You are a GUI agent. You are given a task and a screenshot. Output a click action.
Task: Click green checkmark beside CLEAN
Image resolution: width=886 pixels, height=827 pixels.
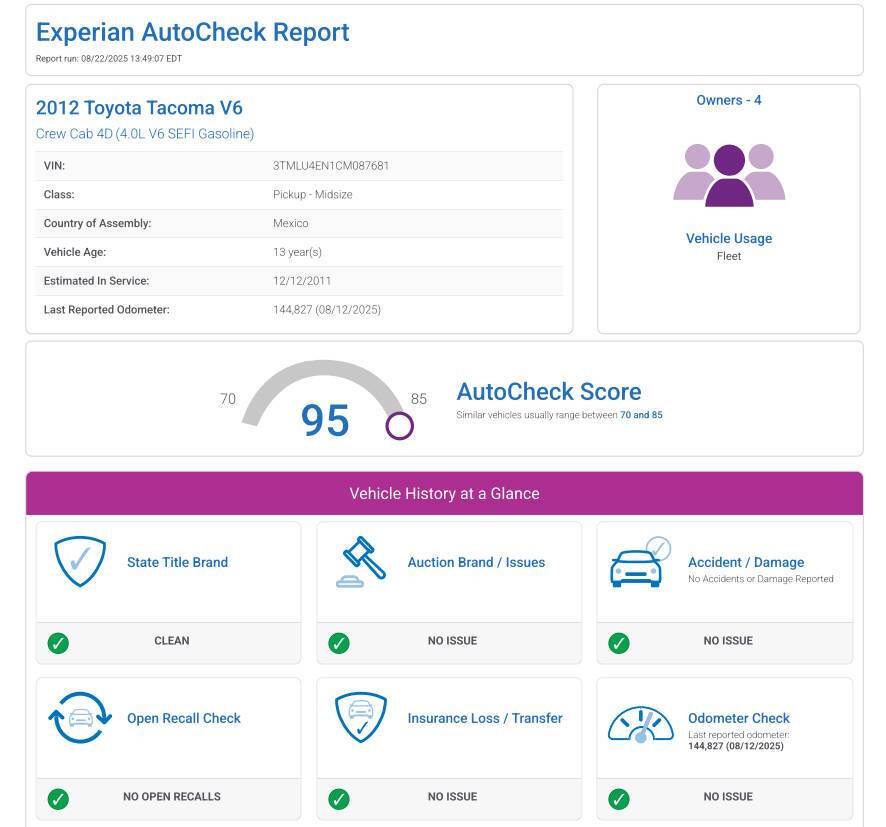click(x=58, y=643)
